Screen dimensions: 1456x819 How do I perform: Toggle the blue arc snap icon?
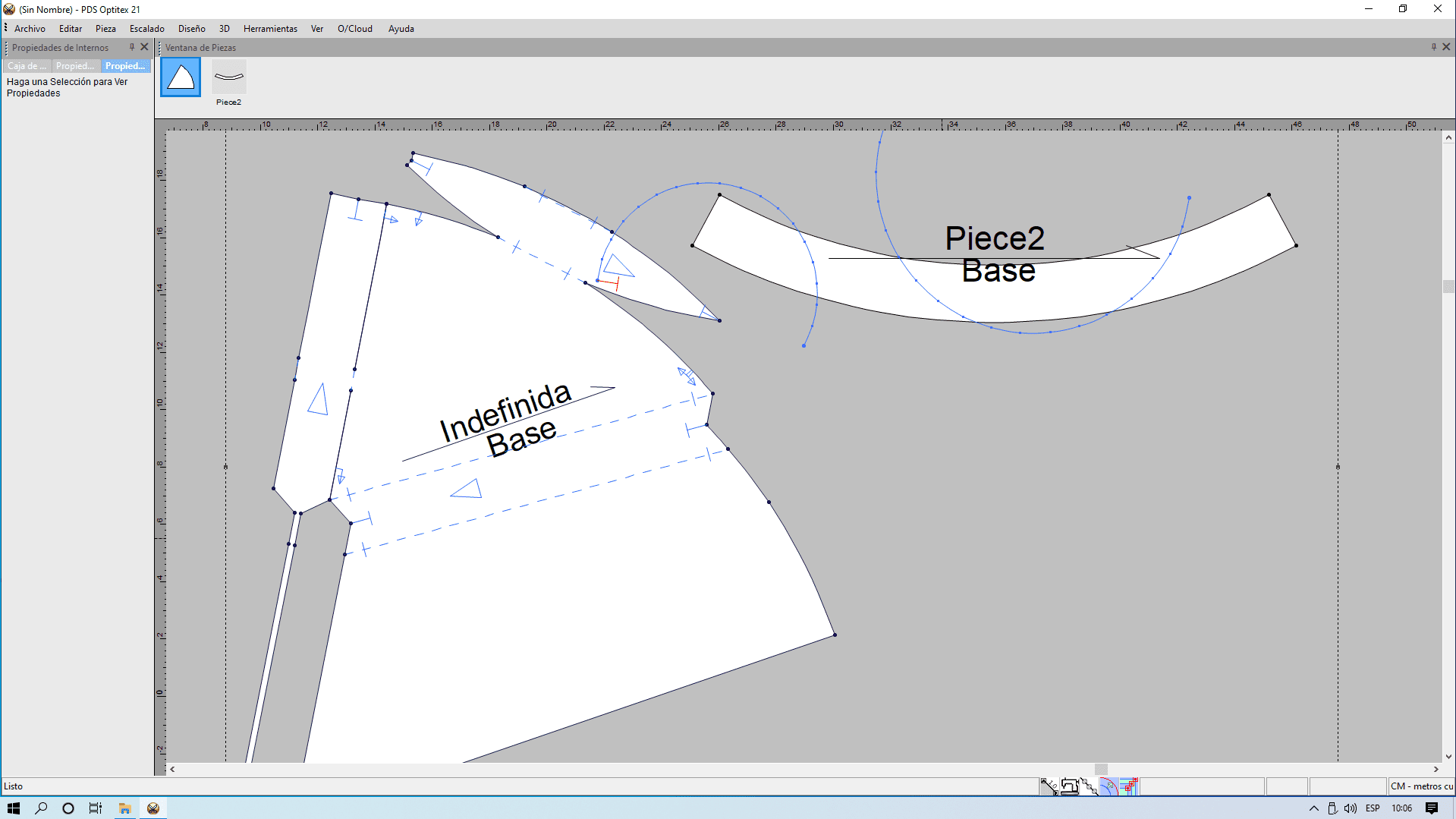[1109, 786]
